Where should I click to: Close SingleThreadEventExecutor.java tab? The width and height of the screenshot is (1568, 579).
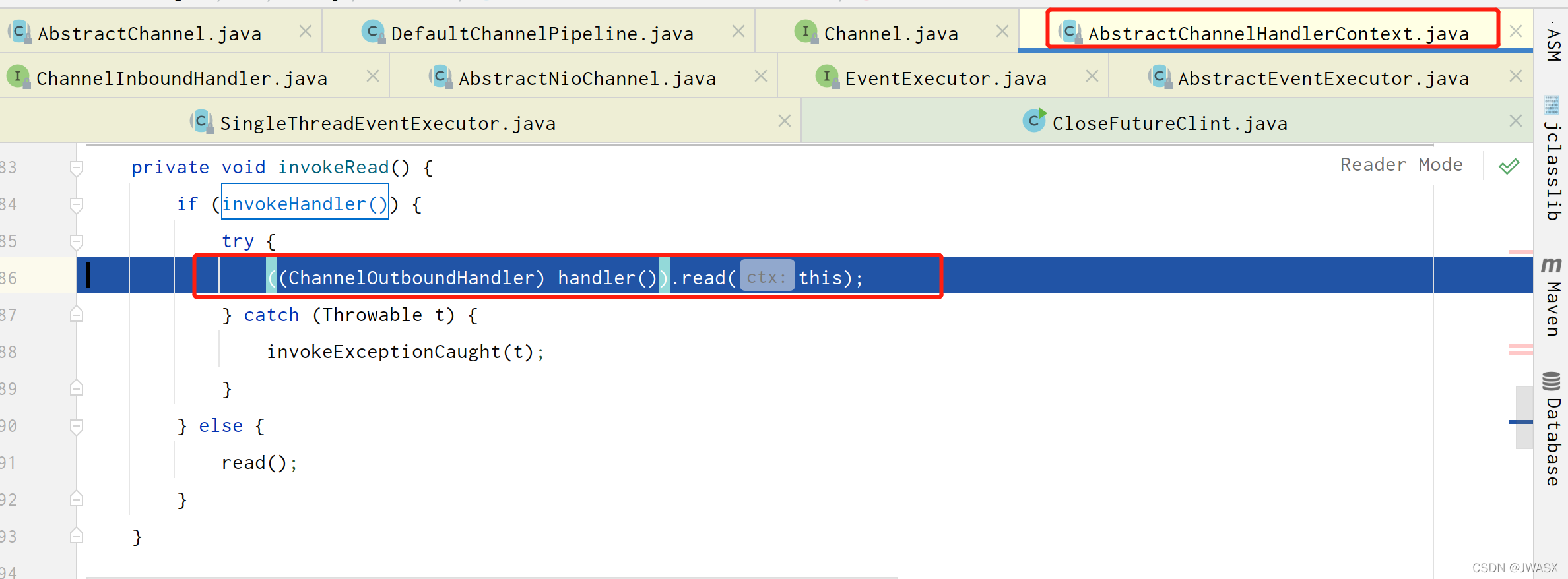click(x=785, y=121)
